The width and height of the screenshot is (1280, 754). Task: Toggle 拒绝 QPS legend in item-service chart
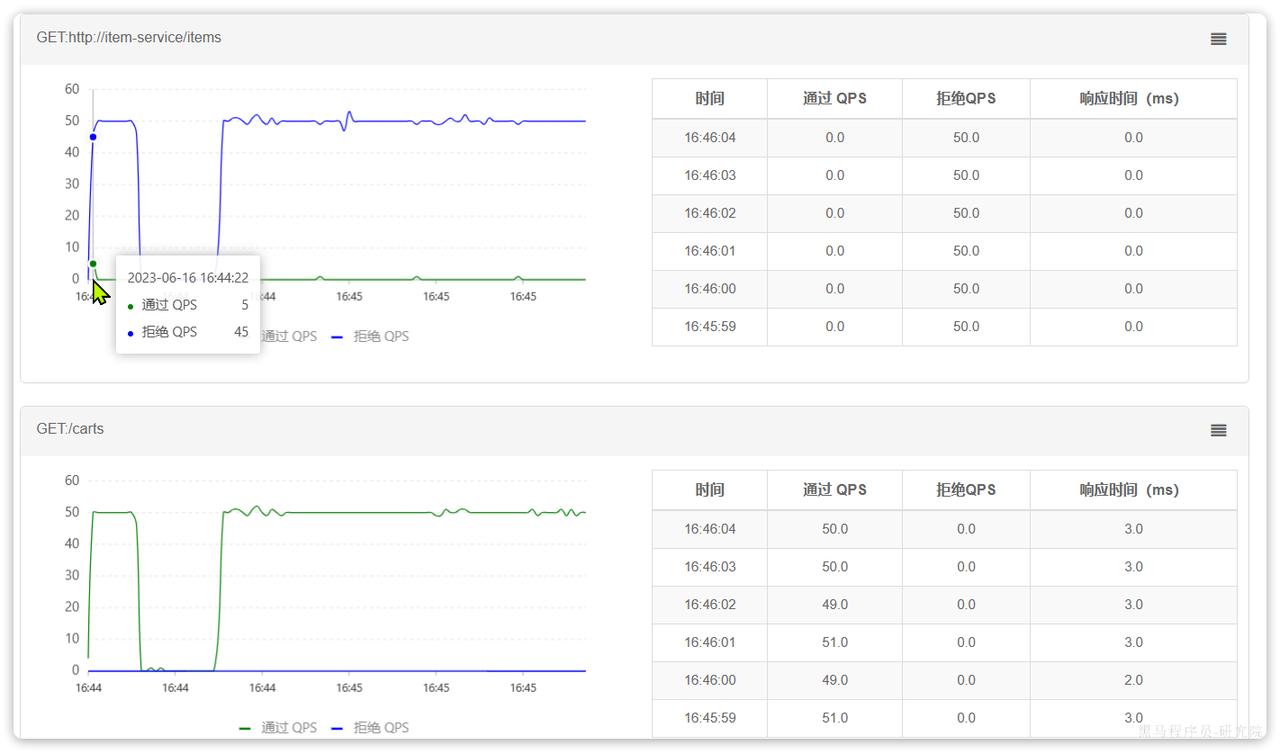(371, 336)
